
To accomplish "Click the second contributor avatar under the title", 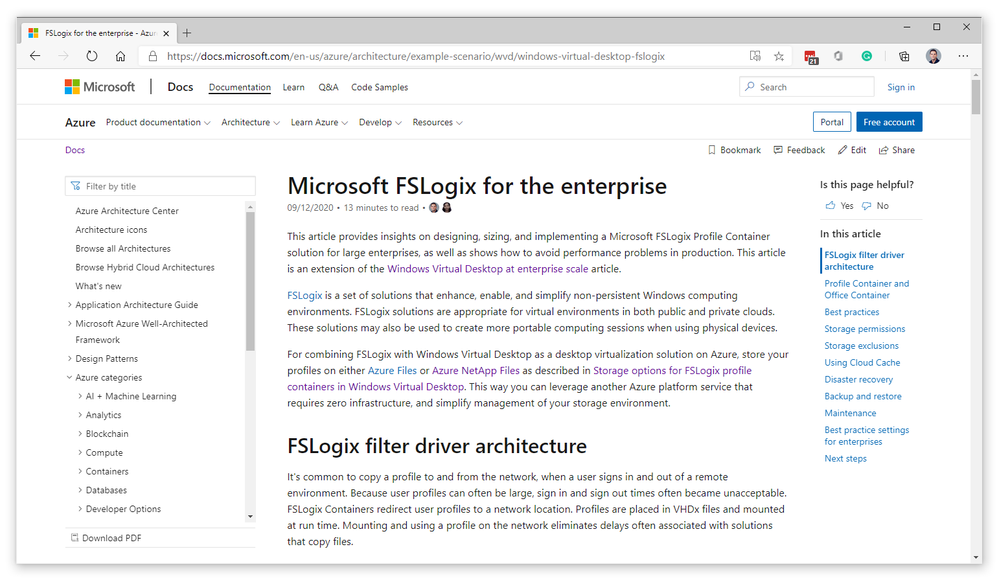I will (447, 208).
